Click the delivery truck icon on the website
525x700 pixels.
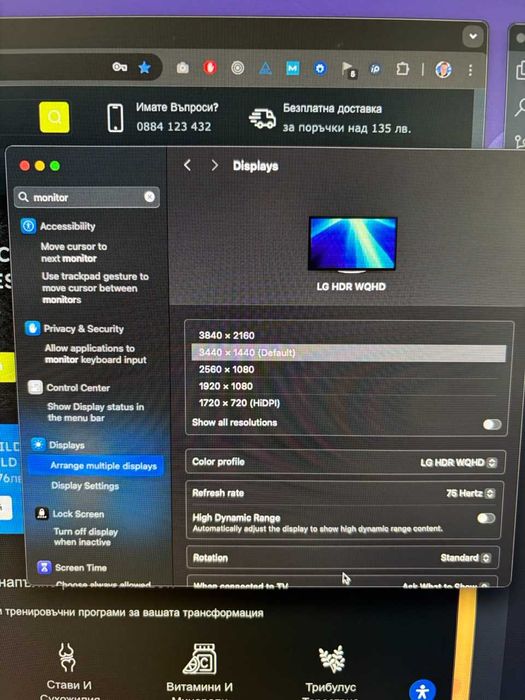pos(262,119)
